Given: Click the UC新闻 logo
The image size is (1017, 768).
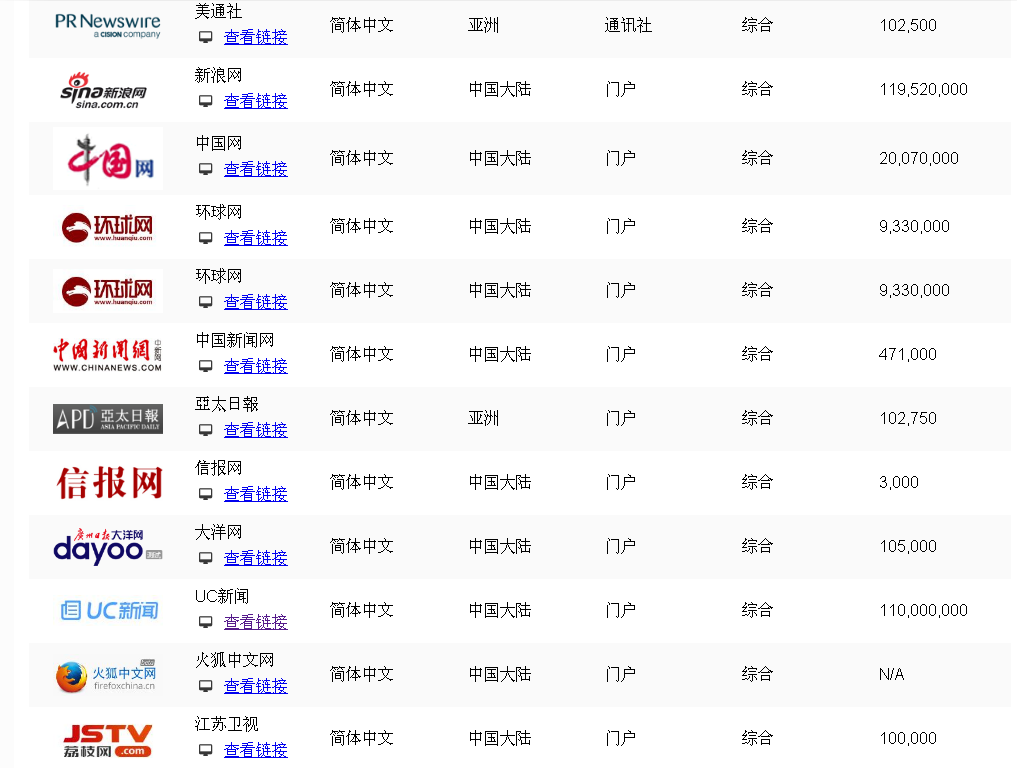Looking at the screenshot, I should coord(109,610).
